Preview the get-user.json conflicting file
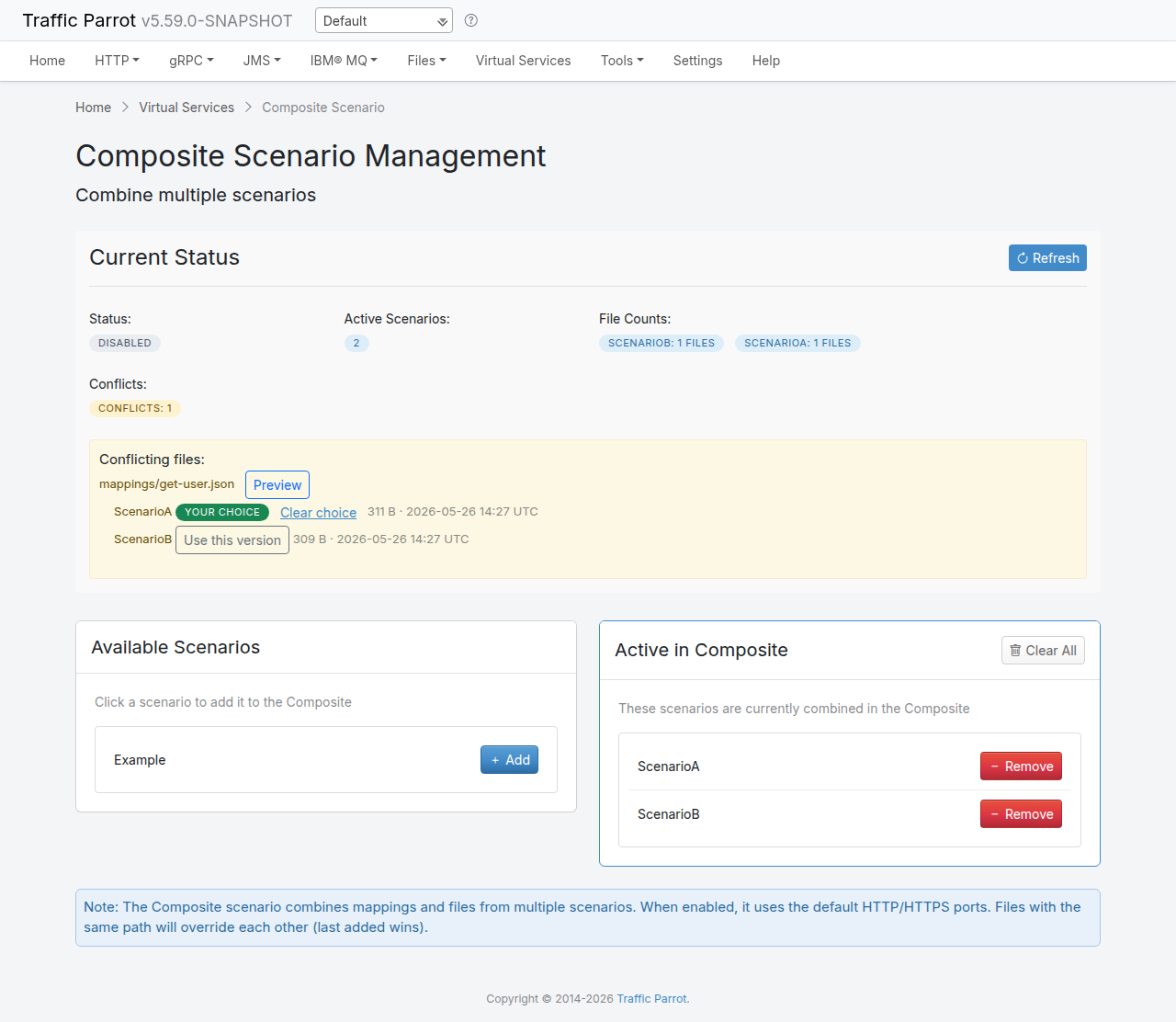This screenshot has width=1176, height=1022. (277, 485)
